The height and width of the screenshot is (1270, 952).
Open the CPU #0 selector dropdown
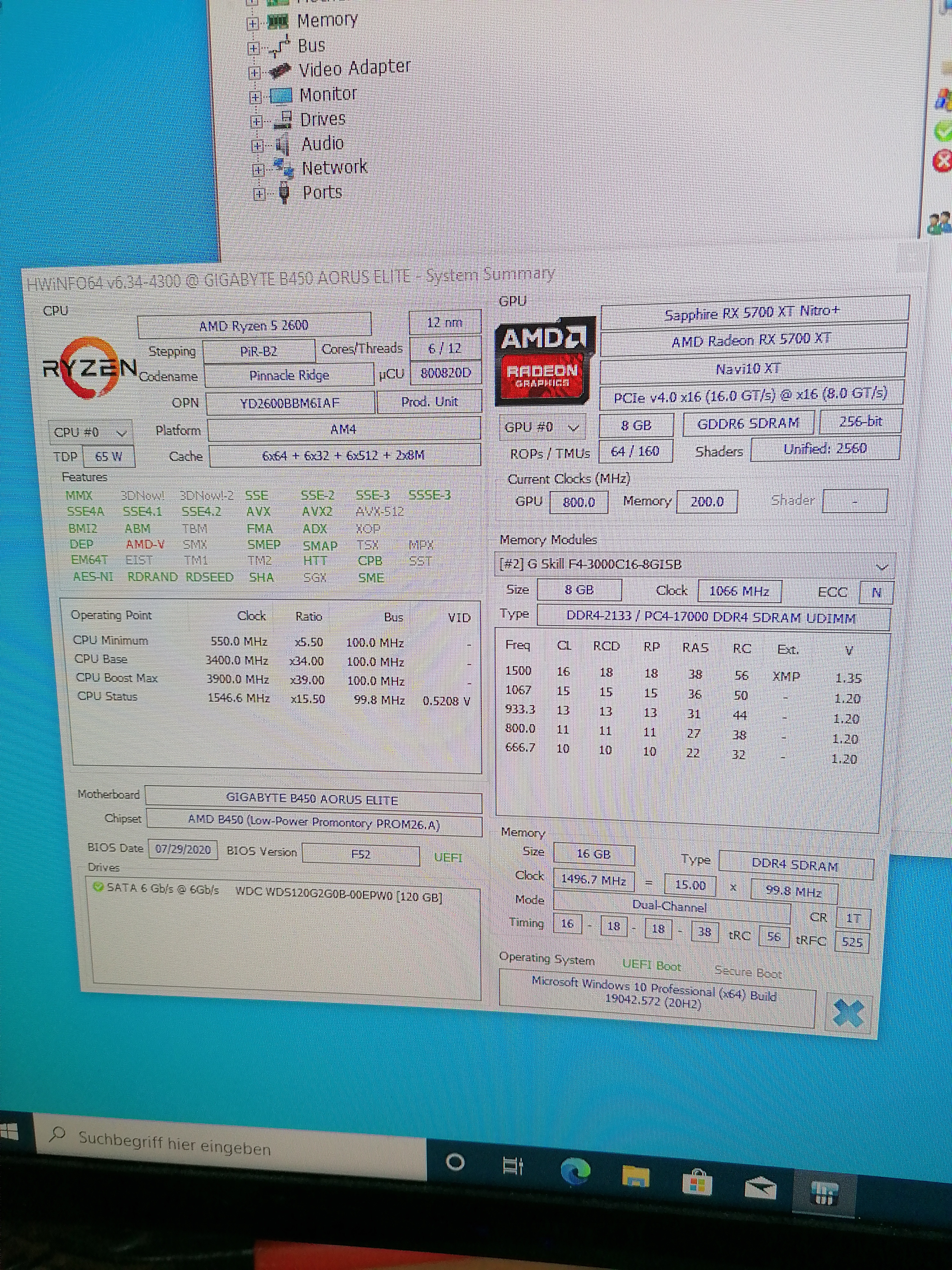point(91,432)
